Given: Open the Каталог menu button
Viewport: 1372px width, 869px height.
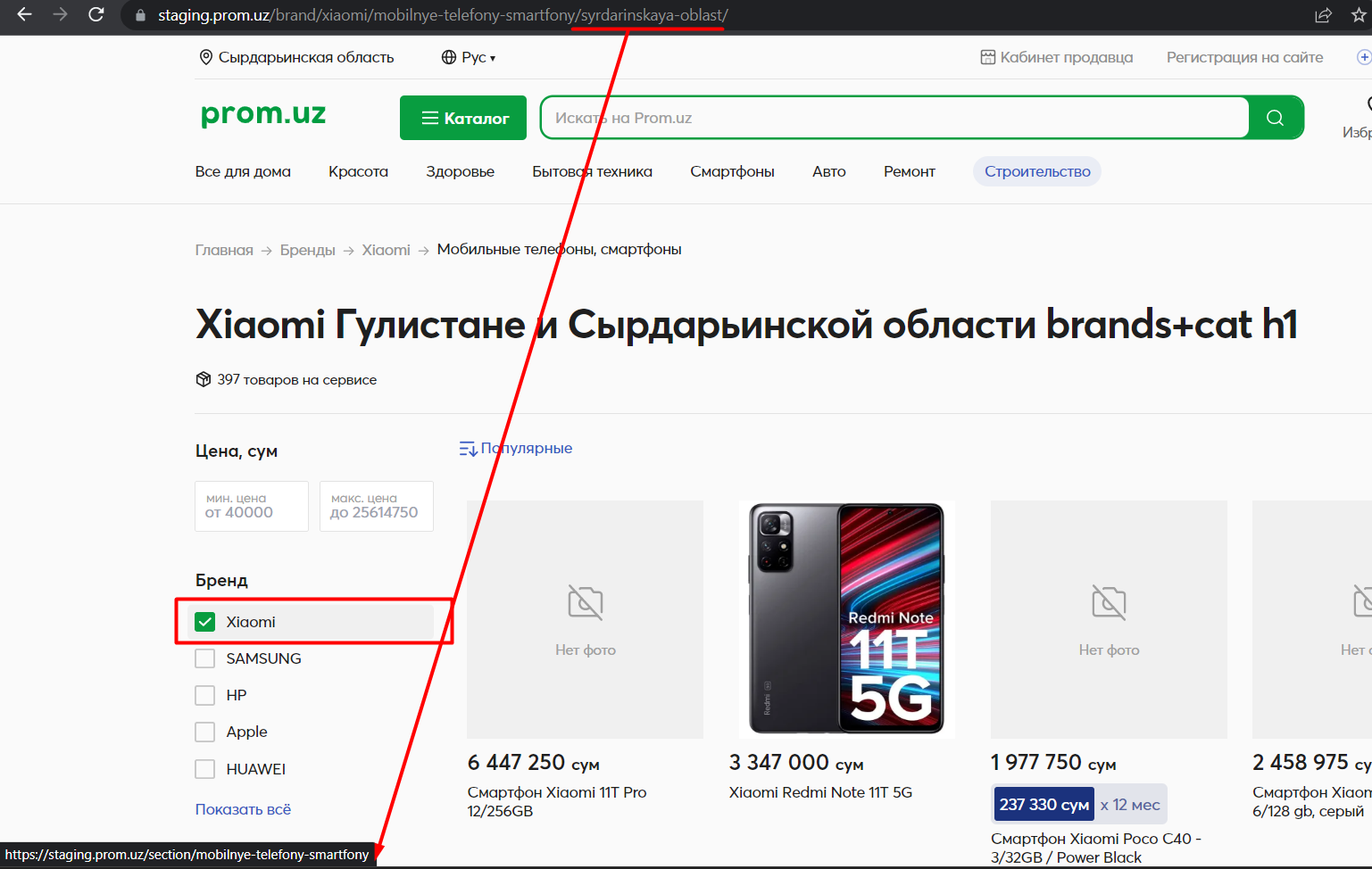Looking at the screenshot, I should click(x=463, y=118).
